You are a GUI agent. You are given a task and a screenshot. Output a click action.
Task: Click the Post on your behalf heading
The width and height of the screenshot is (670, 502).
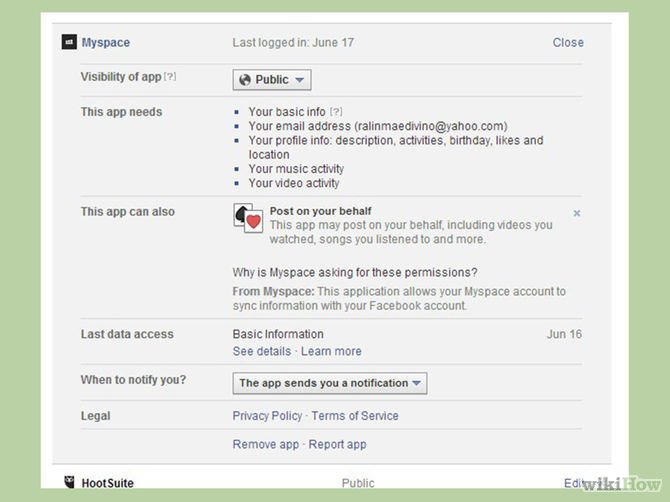[320, 212]
